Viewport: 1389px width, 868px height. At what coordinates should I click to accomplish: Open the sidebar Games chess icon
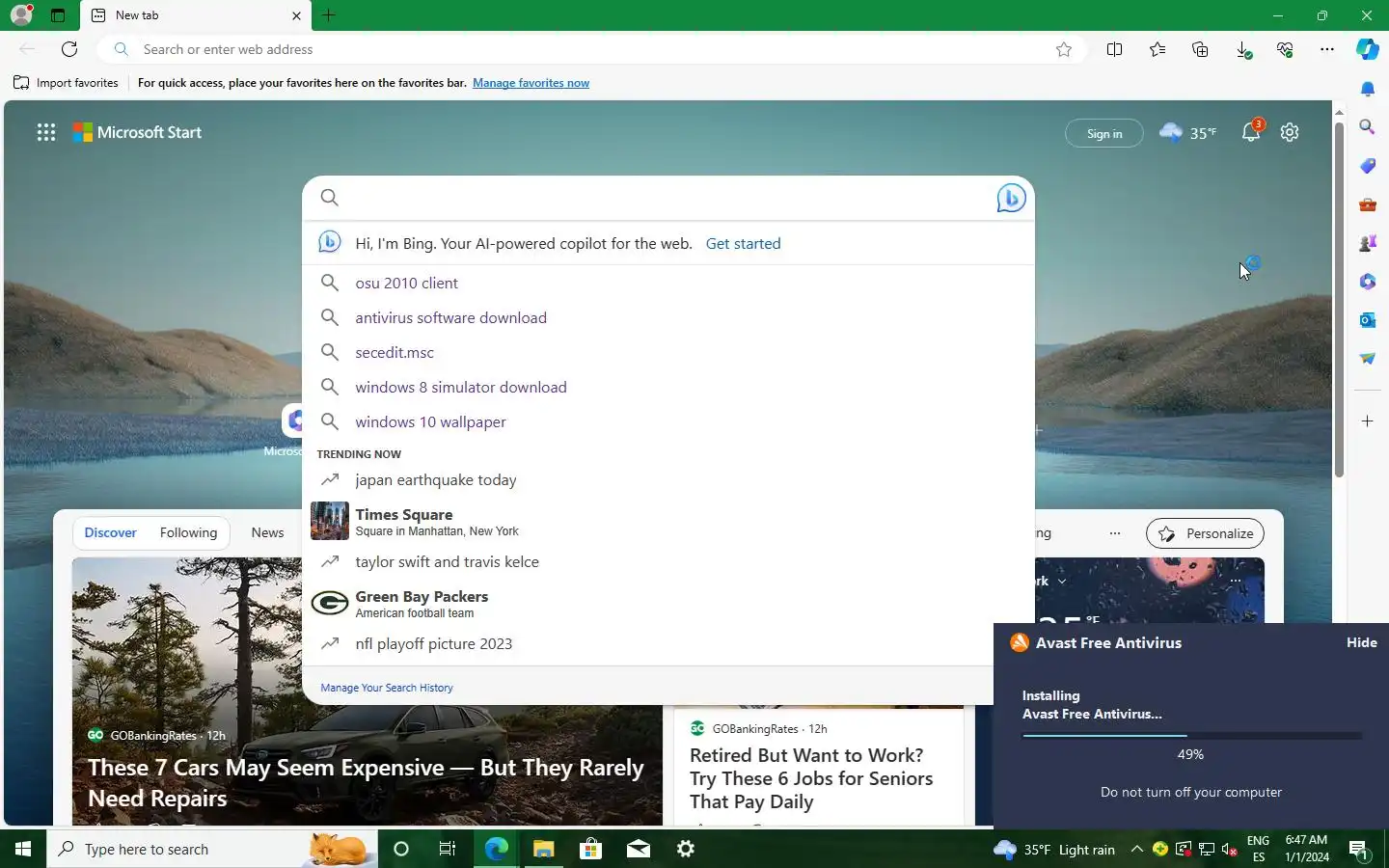pos(1368,243)
